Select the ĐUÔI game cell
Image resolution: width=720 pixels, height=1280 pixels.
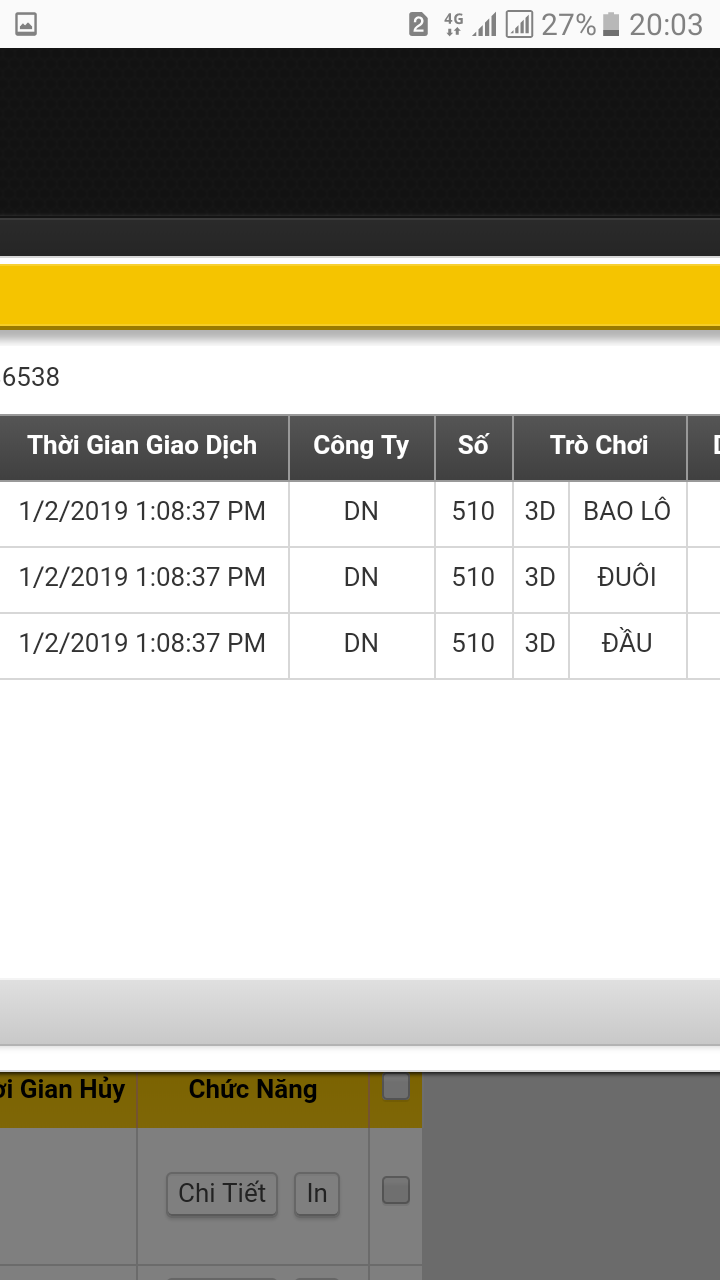[627, 578]
